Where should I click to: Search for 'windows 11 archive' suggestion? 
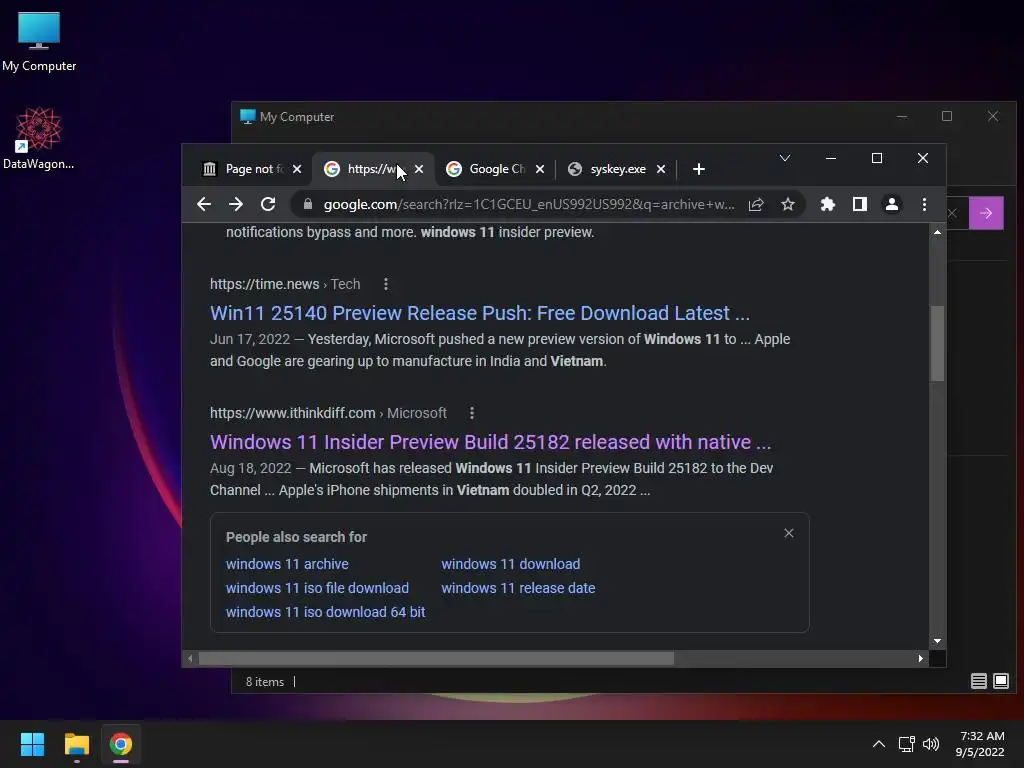pos(287,564)
